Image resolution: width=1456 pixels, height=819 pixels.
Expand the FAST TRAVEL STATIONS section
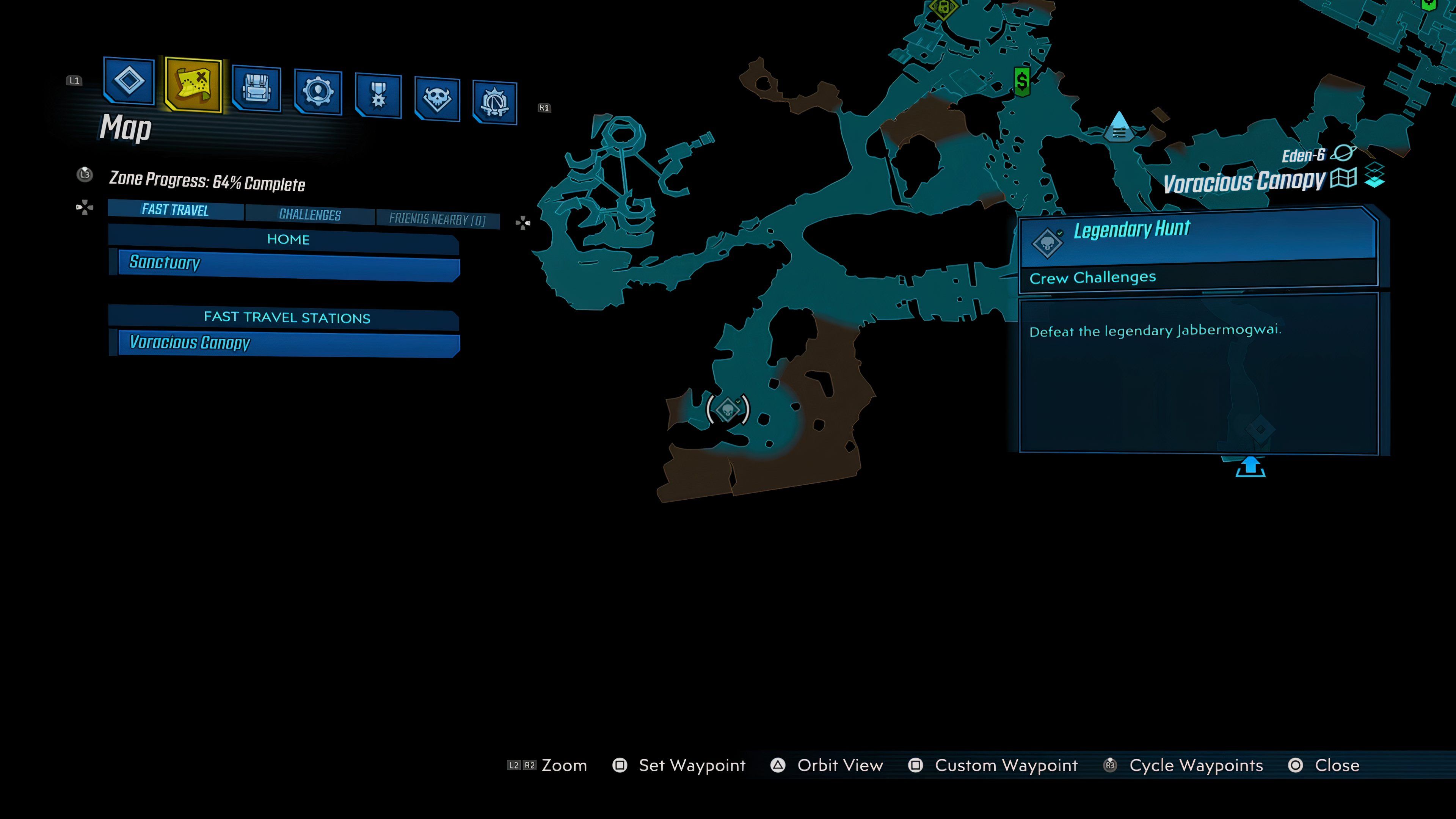[x=287, y=317]
